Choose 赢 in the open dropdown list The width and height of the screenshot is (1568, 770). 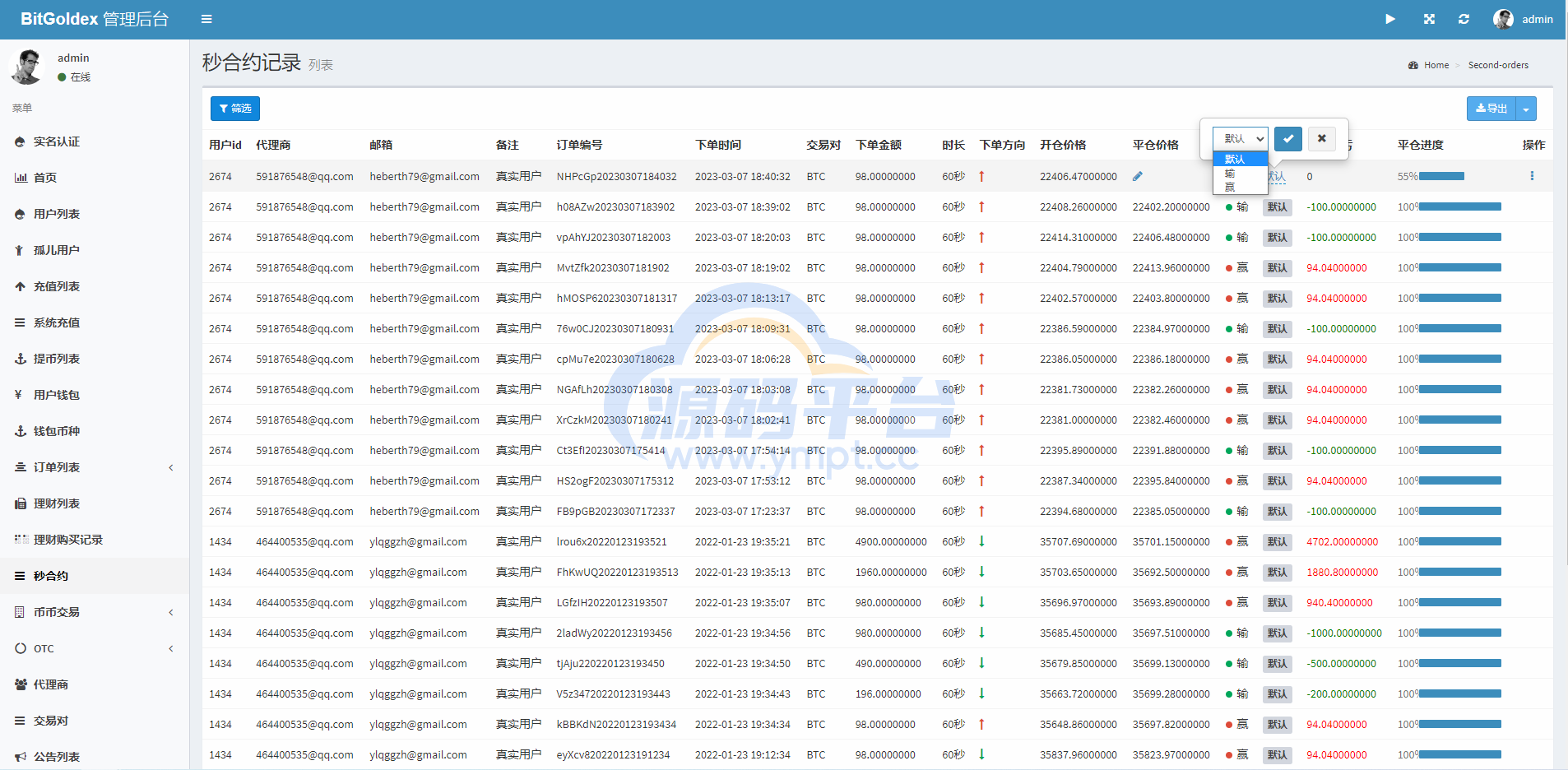tap(1241, 187)
